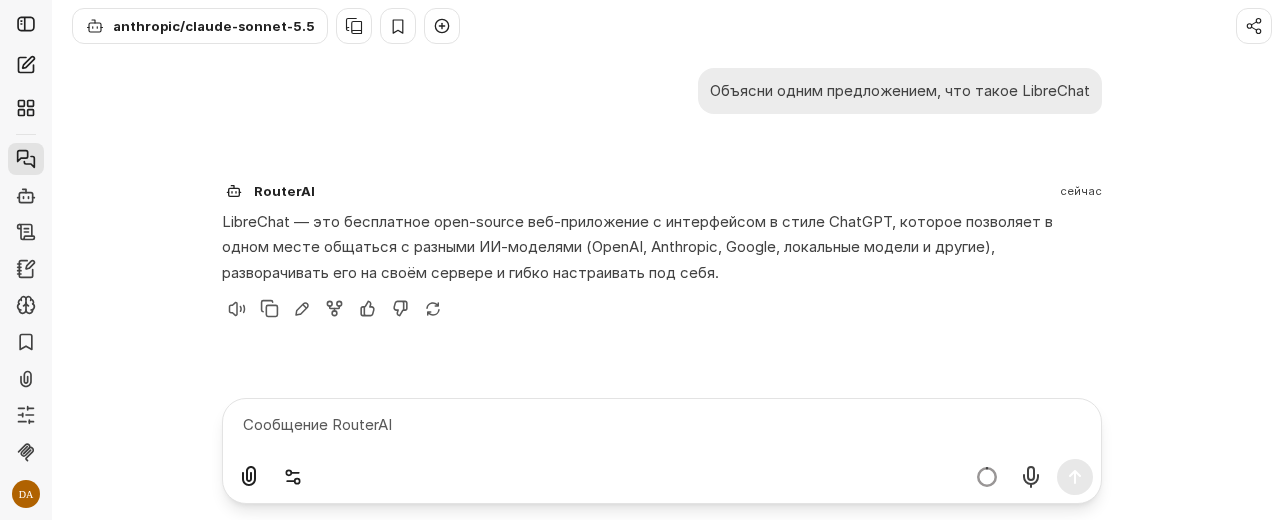
Task: Click the circular loading indicator in message box
Action: click(x=987, y=477)
